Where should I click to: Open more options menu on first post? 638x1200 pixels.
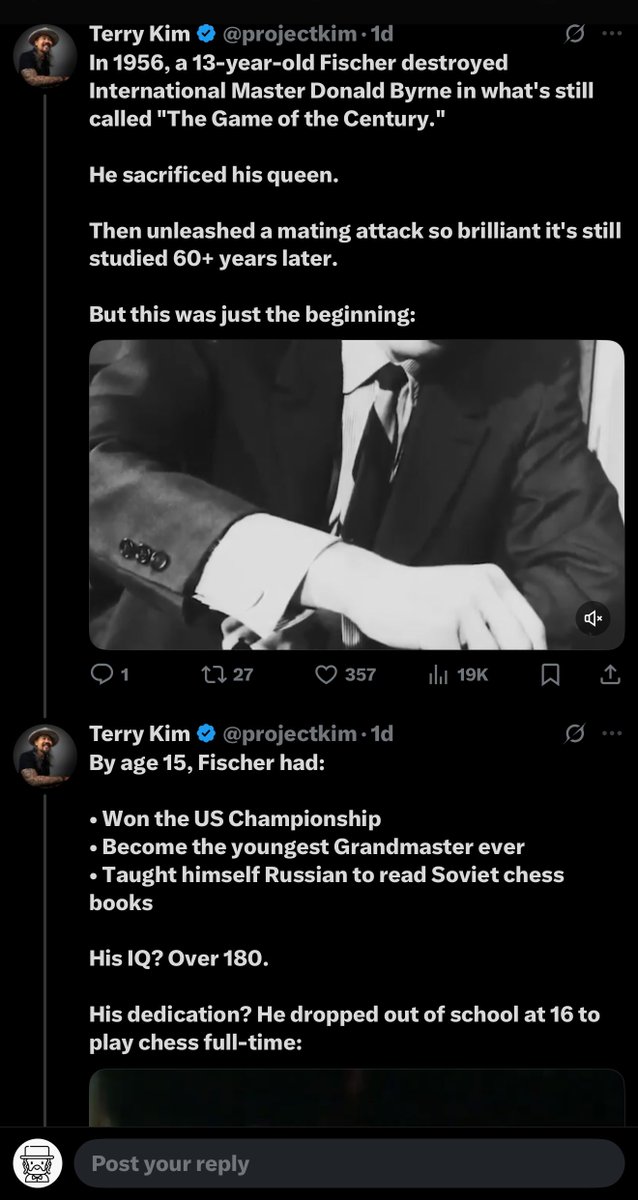pyautogui.click(x=611, y=34)
